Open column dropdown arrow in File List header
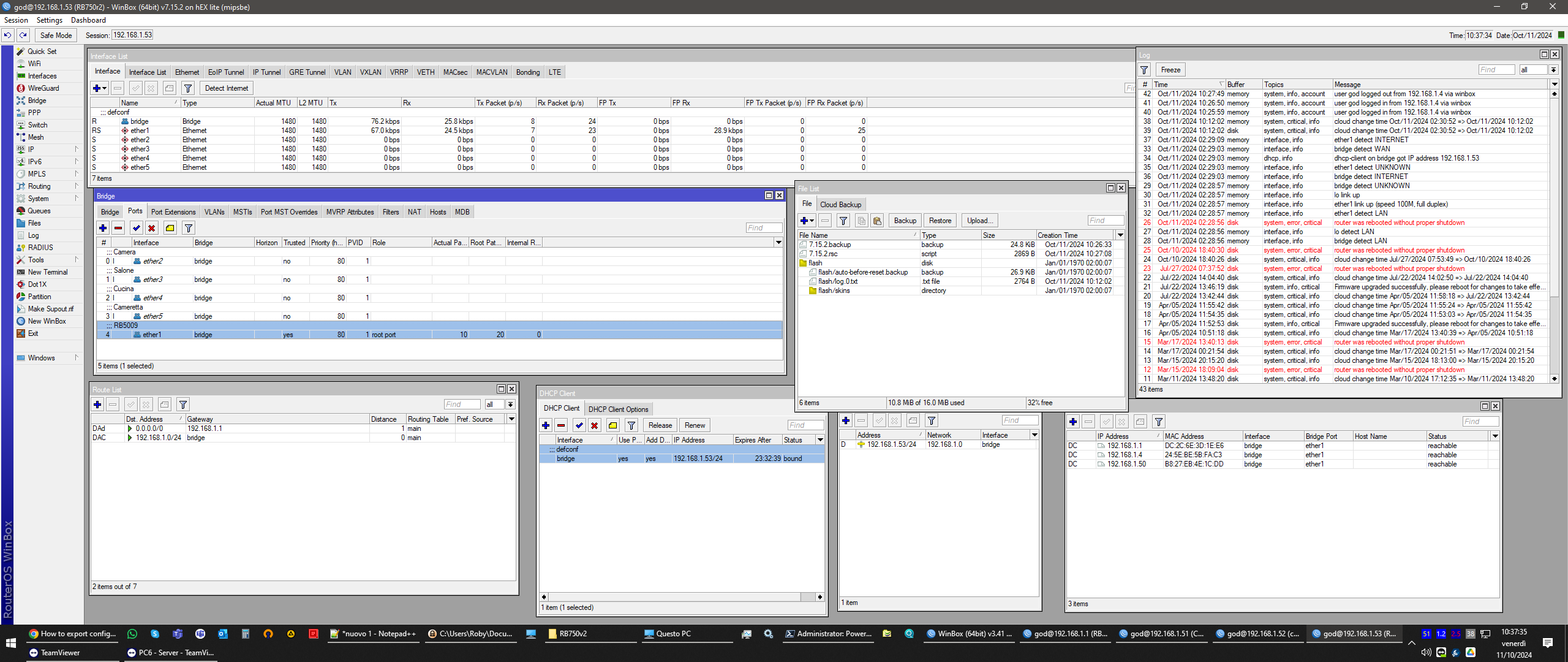This screenshot has width=1568, height=662. [1120, 235]
